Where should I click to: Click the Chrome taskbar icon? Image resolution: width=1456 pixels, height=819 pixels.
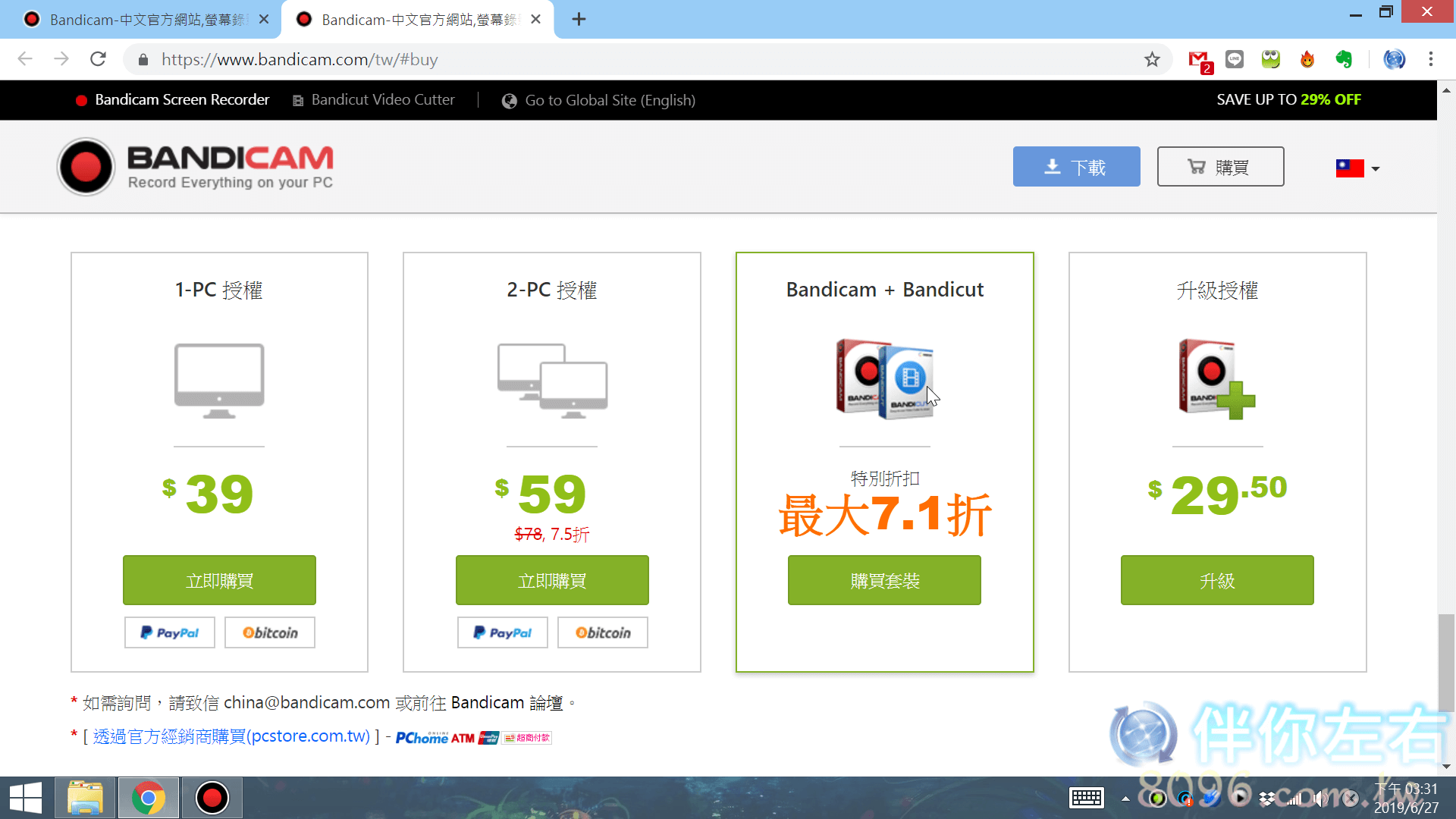coord(149,798)
